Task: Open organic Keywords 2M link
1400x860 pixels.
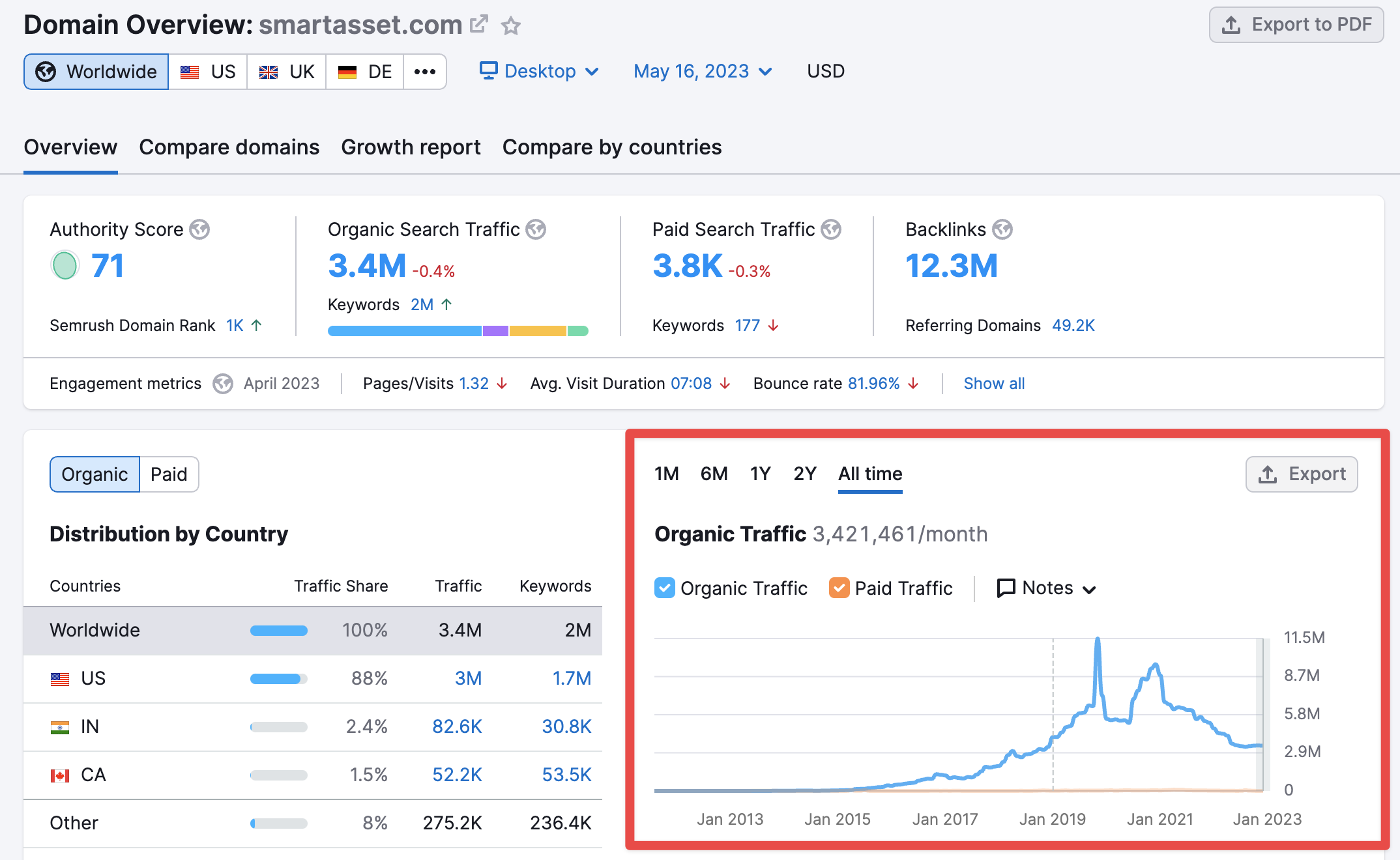Action: click(422, 304)
